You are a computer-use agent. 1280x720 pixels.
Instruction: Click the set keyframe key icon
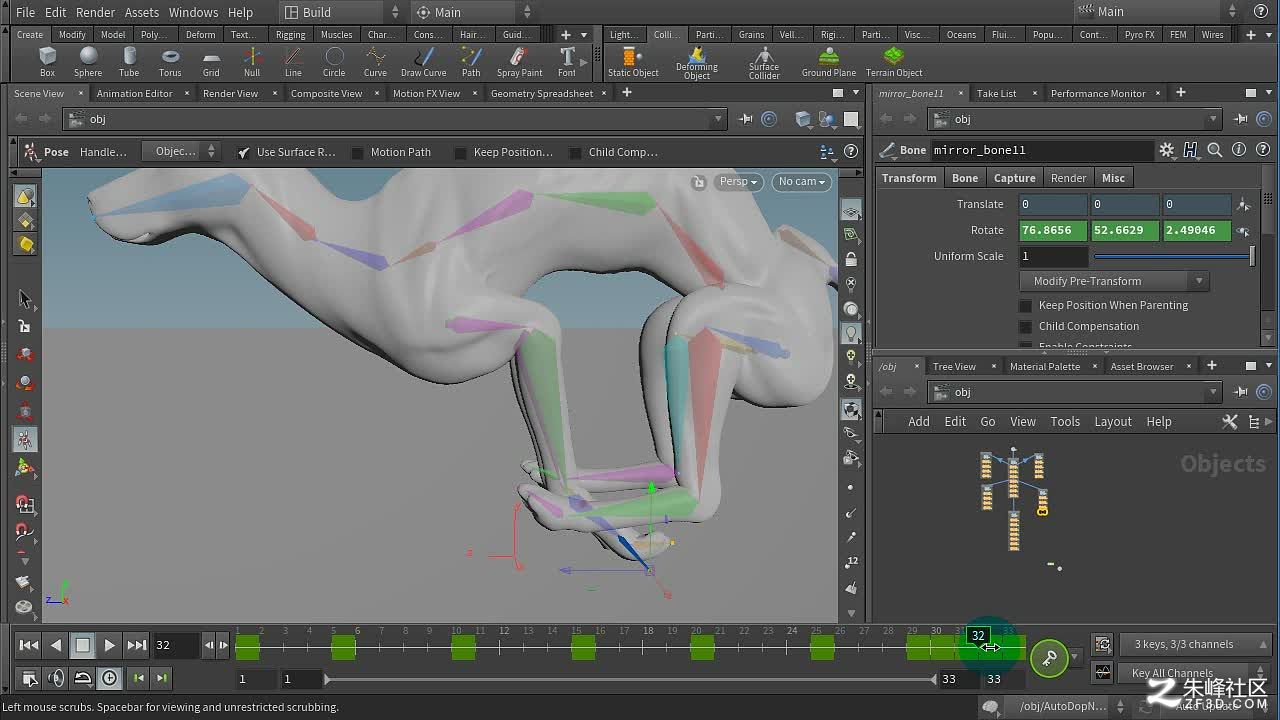click(x=1049, y=657)
